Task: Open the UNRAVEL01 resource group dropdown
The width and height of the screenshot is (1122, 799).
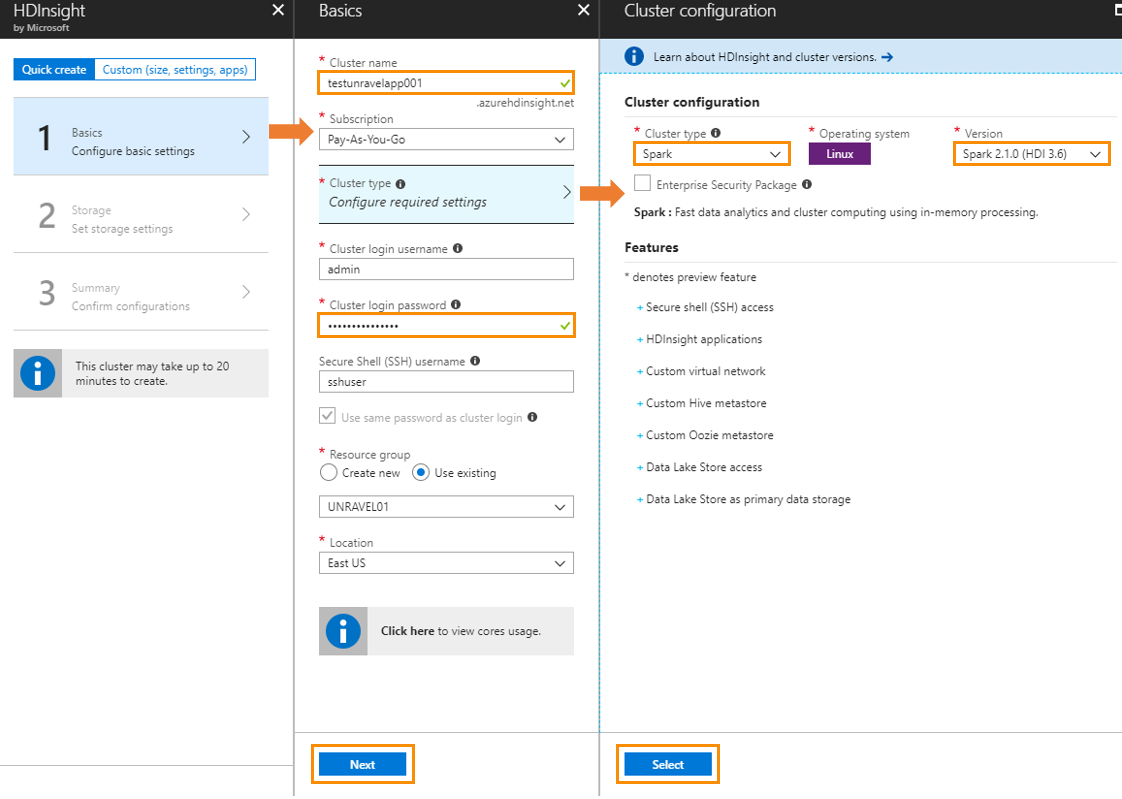Action: 447,507
